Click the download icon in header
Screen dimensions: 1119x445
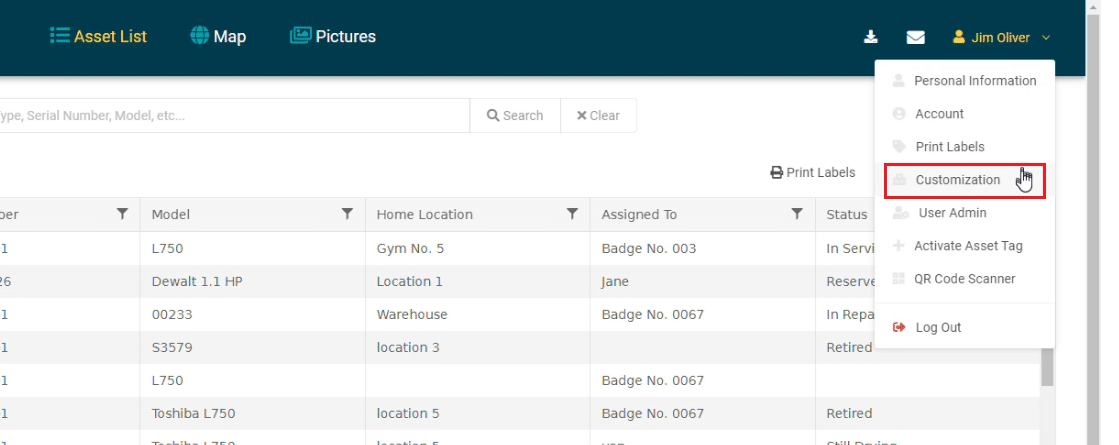coord(871,37)
